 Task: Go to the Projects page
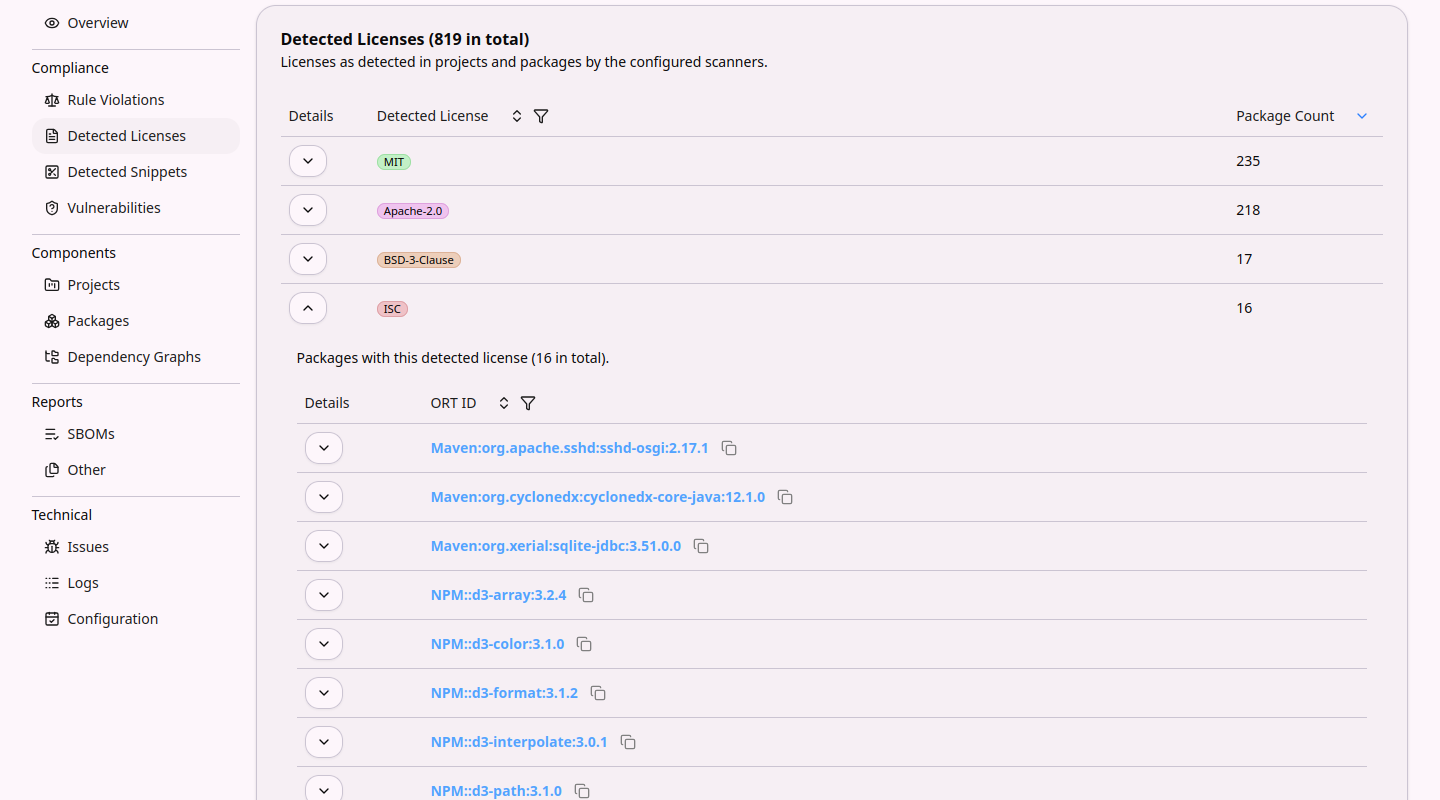136,285
